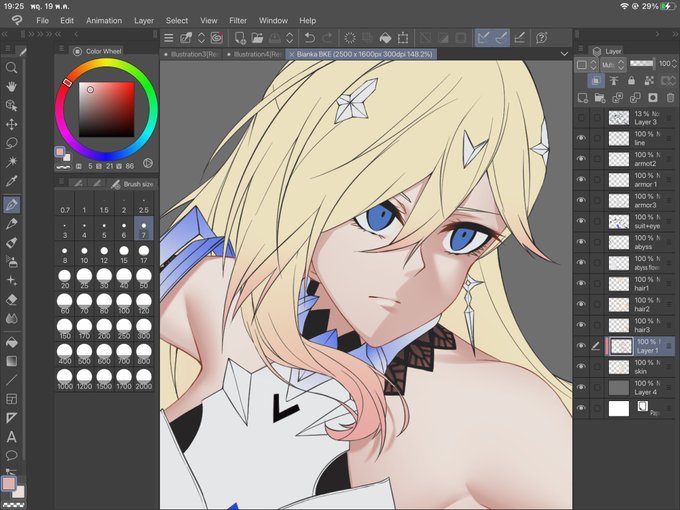The height and width of the screenshot is (510, 680).
Task: Click the Redo arrow in command bar
Action: click(x=327, y=38)
